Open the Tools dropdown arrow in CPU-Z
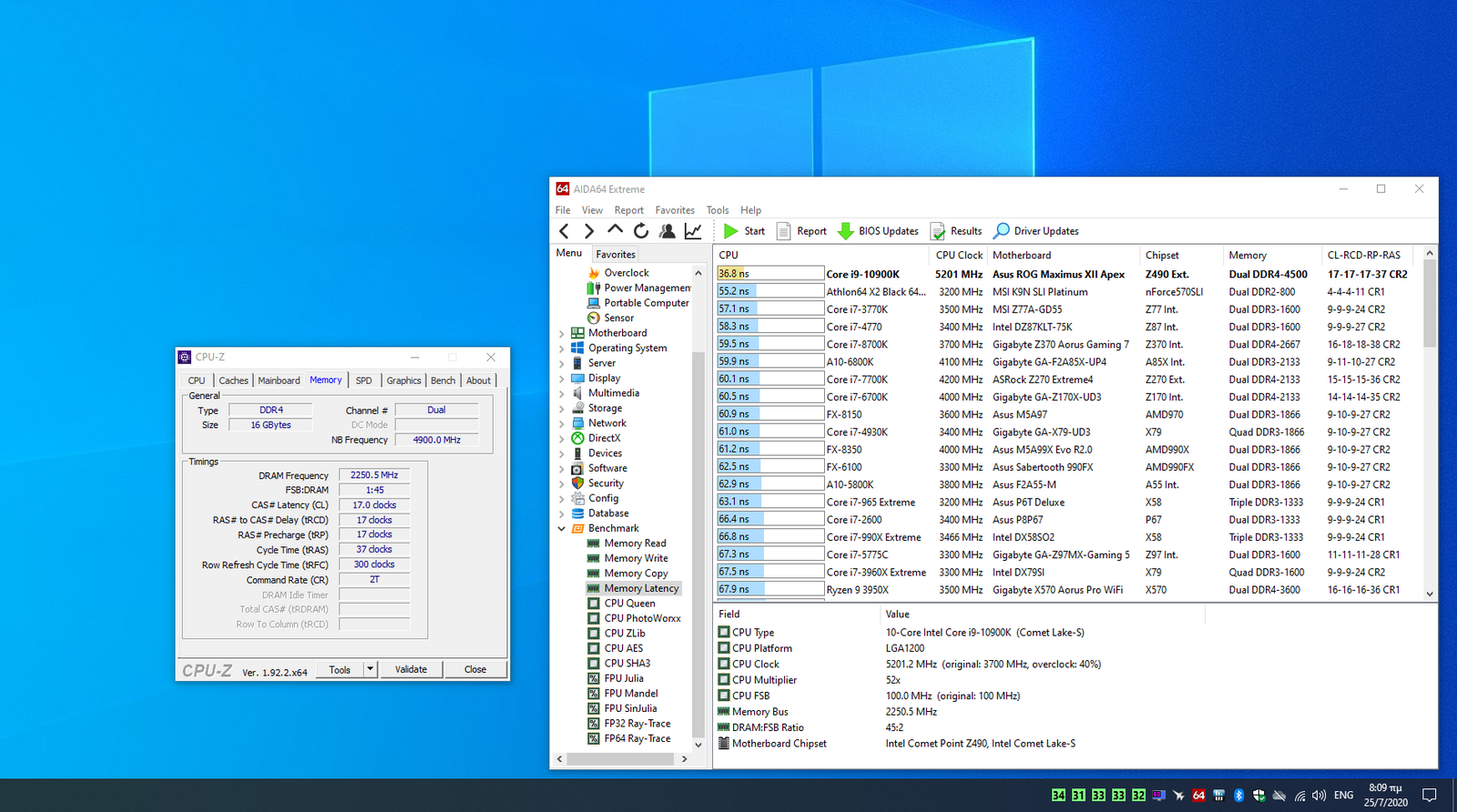The width and height of the screenshot is (1457, 812). tap(370, 669)
